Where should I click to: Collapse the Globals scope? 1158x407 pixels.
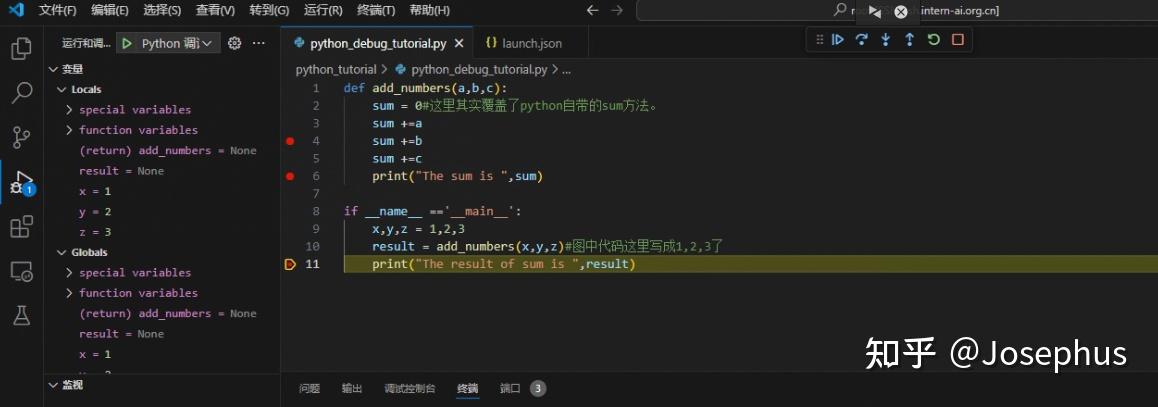pyautogui.click(x=61, y=253)
